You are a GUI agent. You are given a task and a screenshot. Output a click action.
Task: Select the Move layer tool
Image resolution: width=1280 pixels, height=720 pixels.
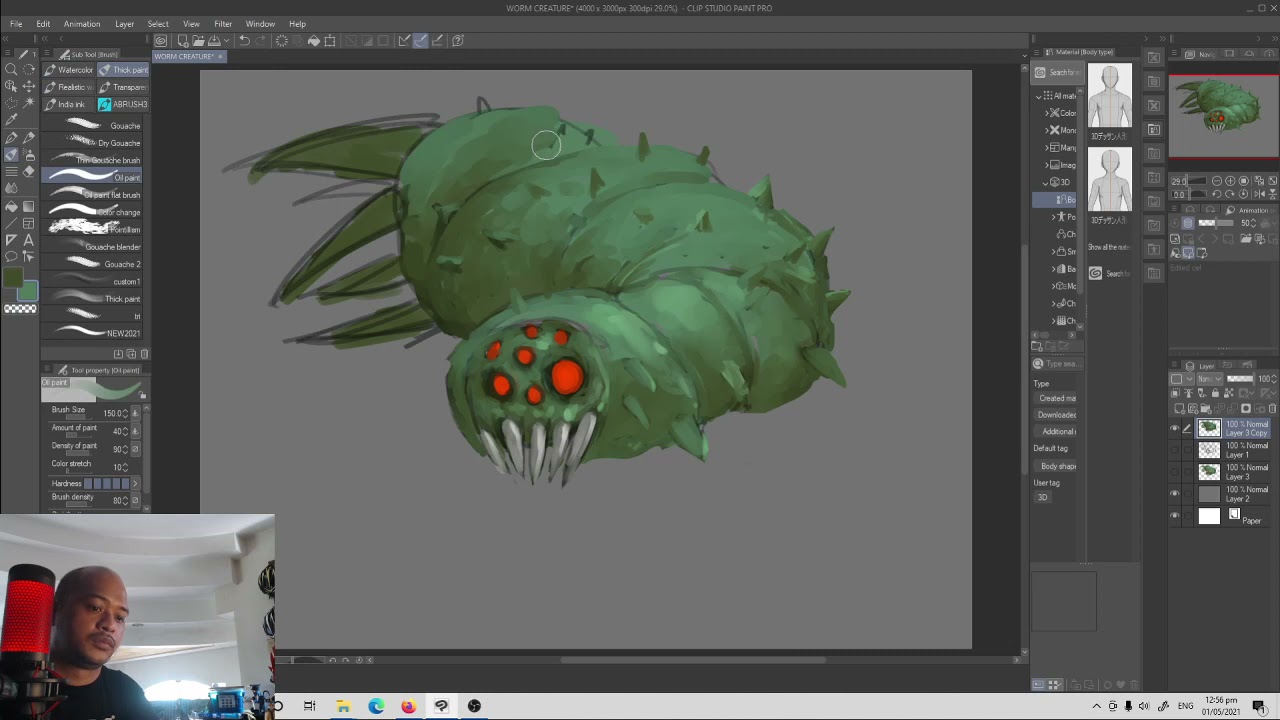pos(28,86)
